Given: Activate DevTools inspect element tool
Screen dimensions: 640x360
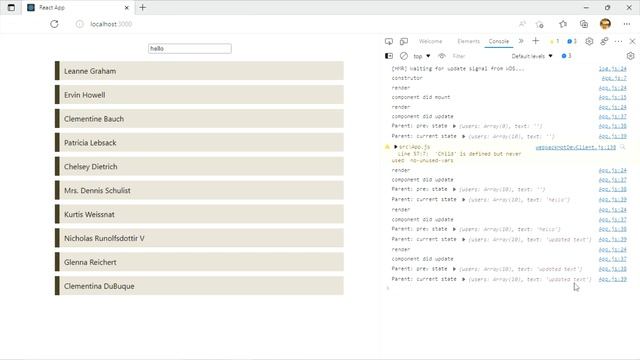Looking at the screenshot, I should coord(389,41).
